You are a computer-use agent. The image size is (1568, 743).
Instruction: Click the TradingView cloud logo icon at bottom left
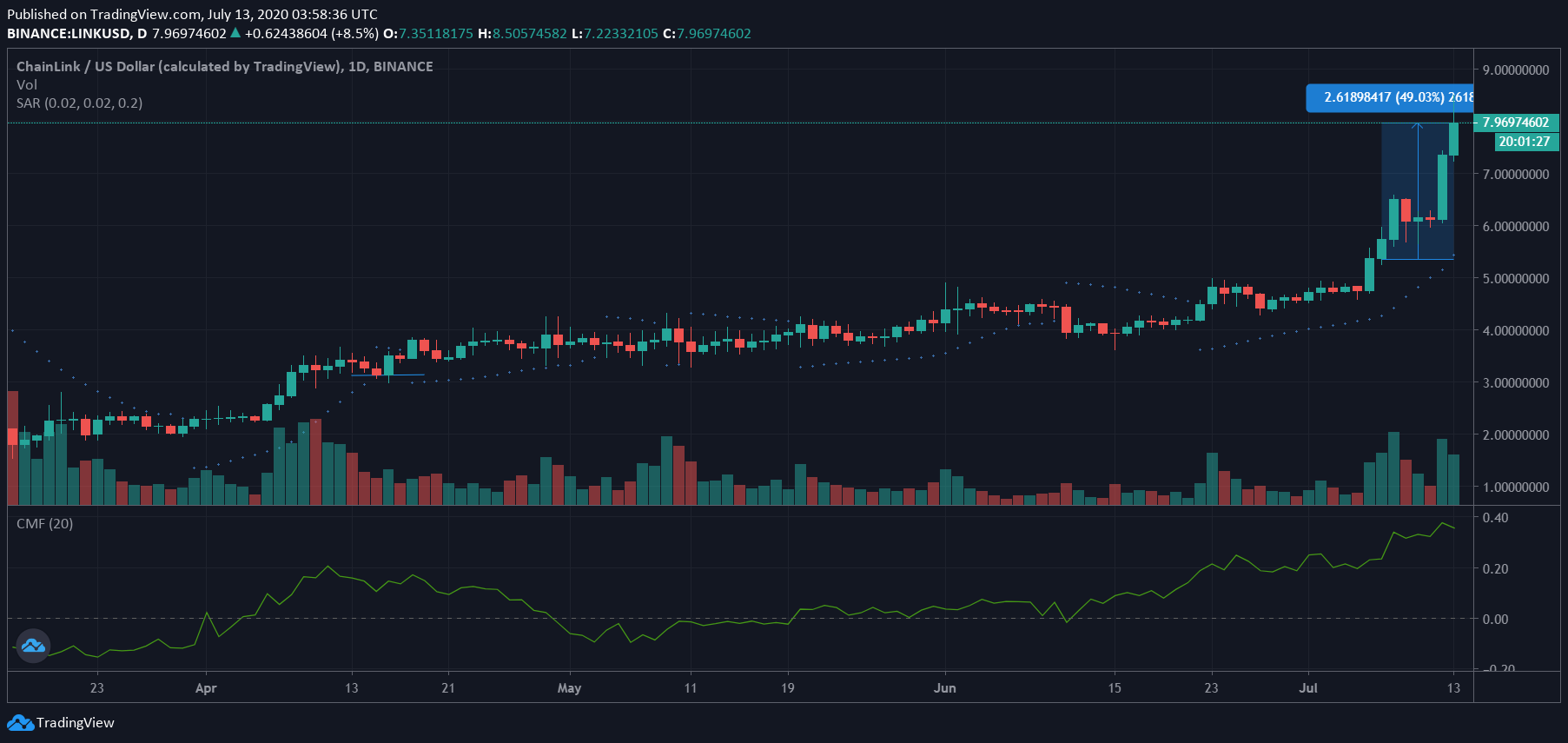[x=20, y=723]
